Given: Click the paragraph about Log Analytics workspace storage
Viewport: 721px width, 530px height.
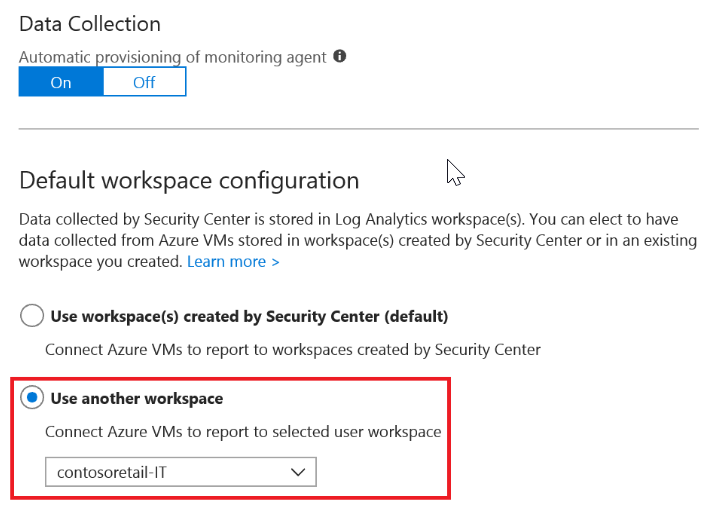Looking at the screenshot, I should tap(358, 242).
